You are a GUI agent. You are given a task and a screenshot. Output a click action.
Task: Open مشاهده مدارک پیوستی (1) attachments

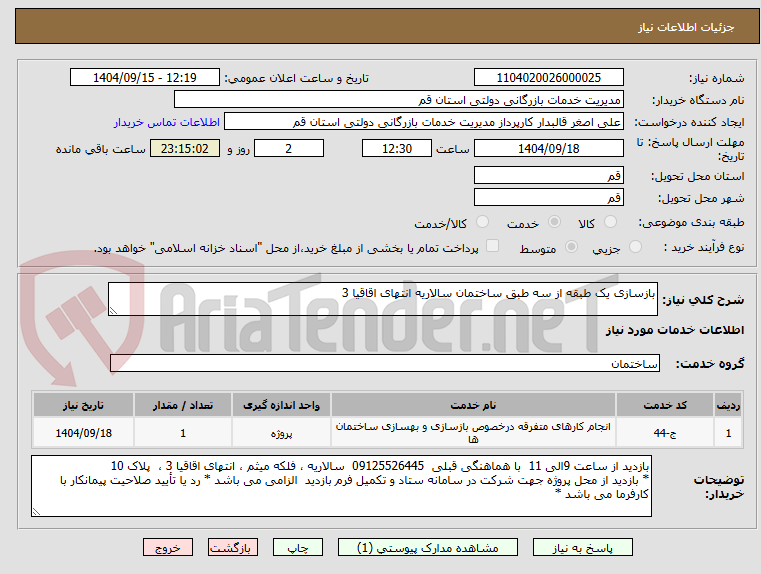click(428, 547)
